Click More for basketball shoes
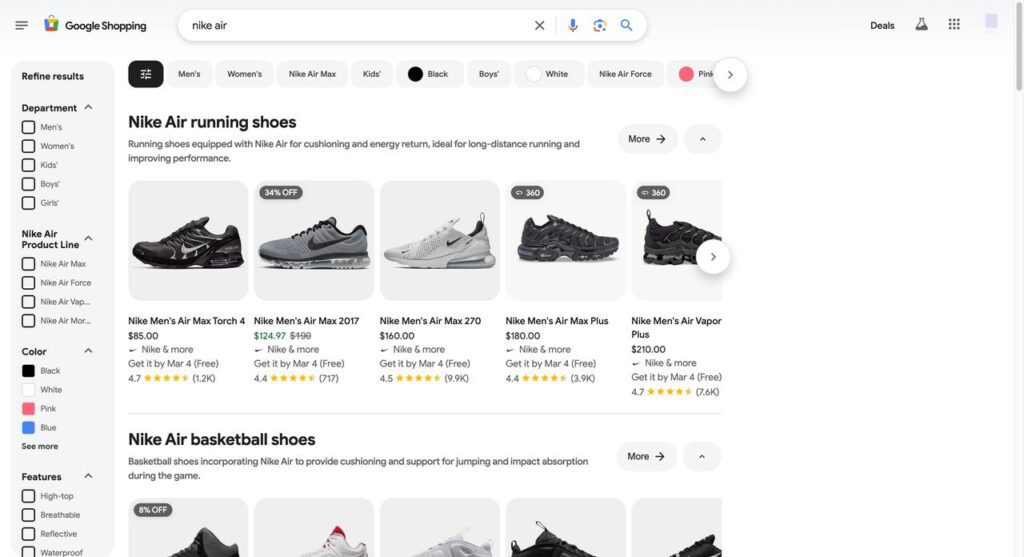1024x557 pixels. click(646, 456)
